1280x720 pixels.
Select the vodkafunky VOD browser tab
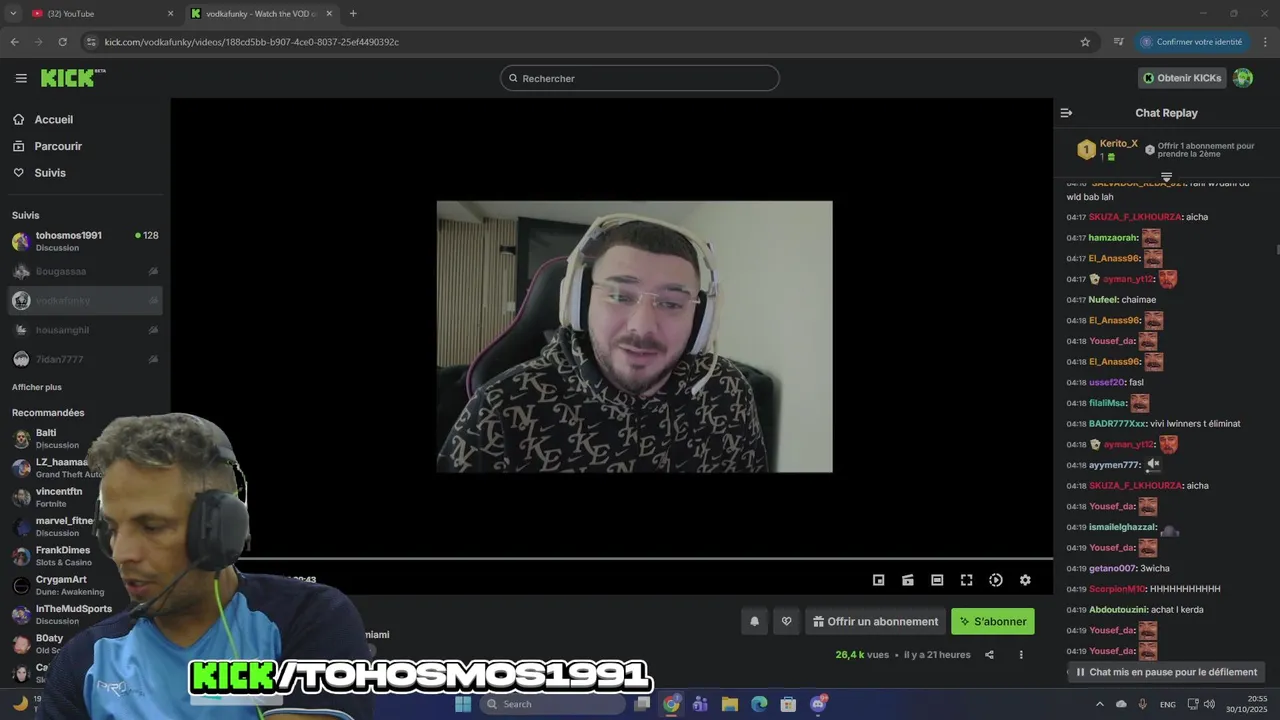point(262,14)
